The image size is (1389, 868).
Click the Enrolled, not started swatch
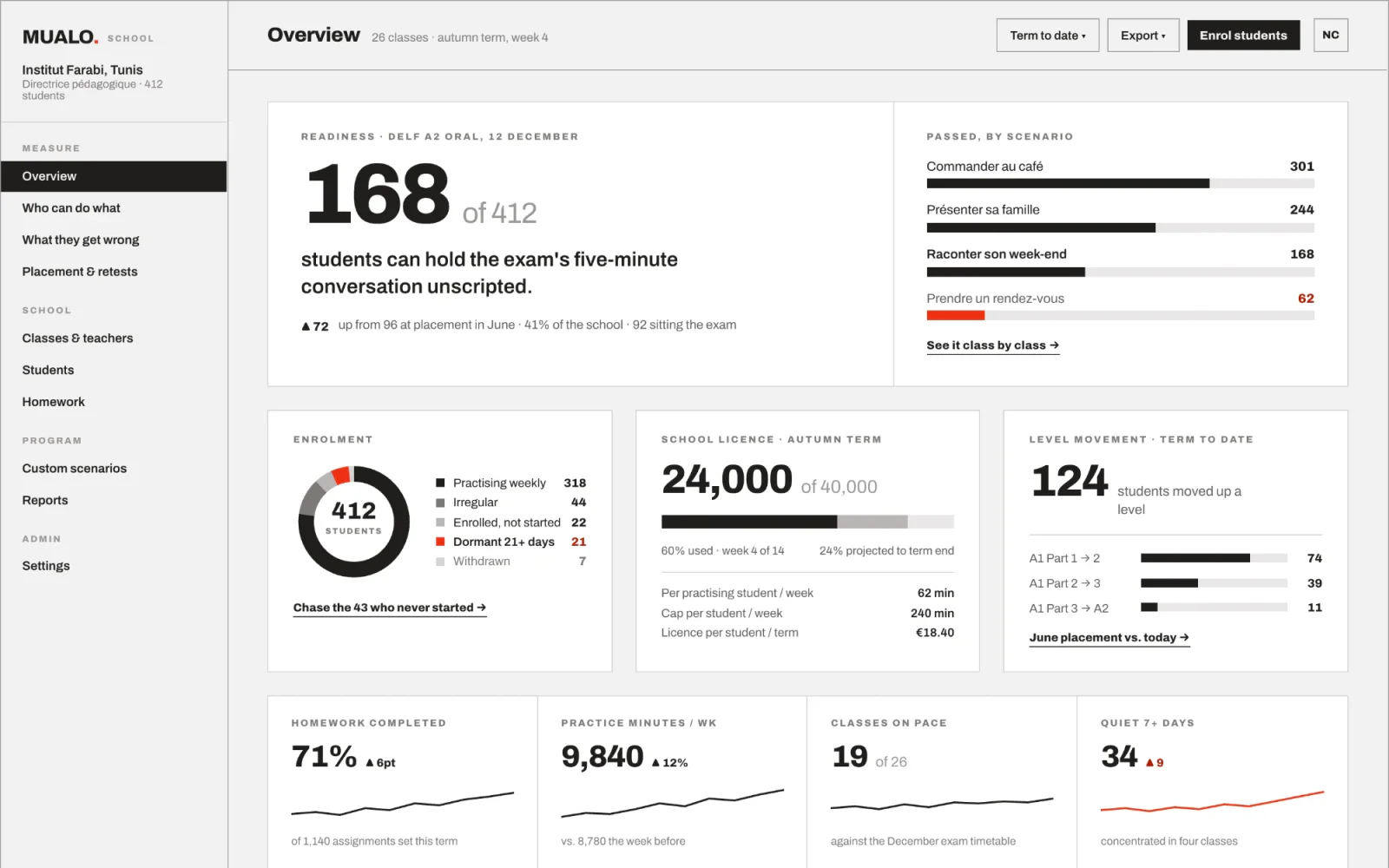pyautogui.click(x=440, y=523)
